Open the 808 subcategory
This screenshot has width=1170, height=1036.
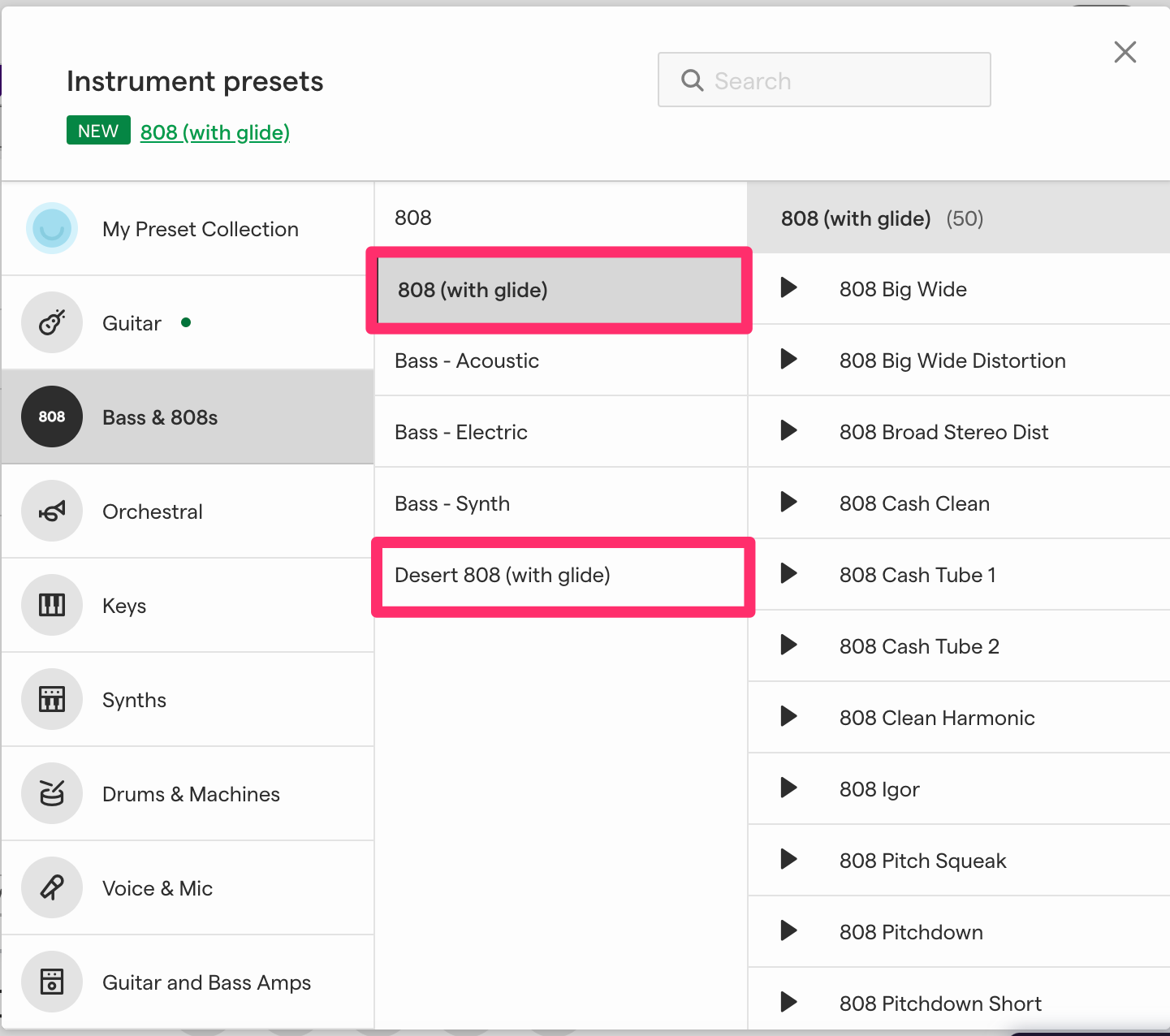560,218
